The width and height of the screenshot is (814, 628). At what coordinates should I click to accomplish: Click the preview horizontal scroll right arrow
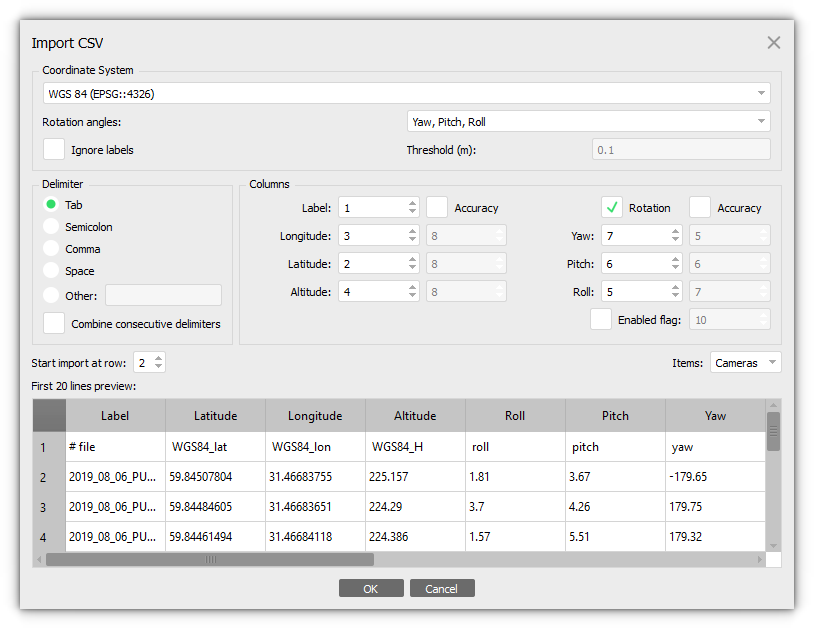(759, 559)
